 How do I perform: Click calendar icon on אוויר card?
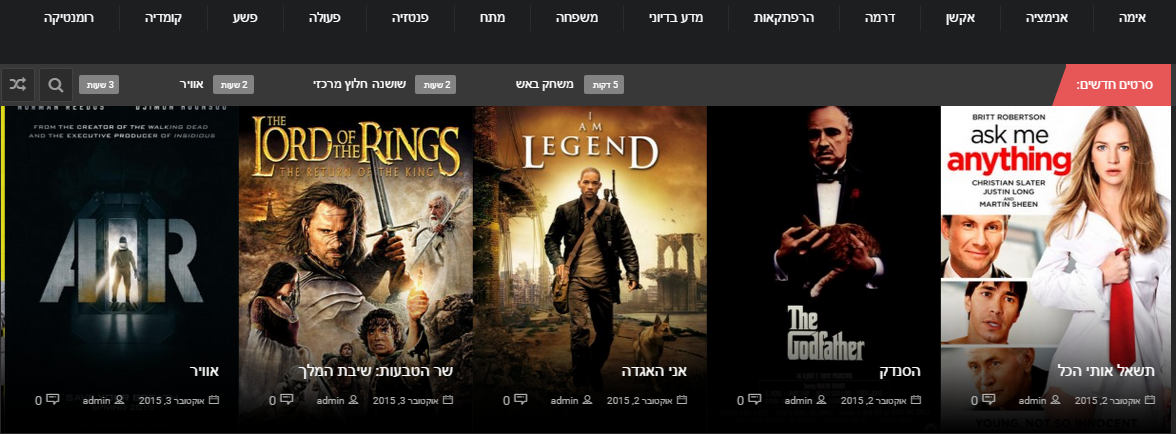(x=214, y=400)
